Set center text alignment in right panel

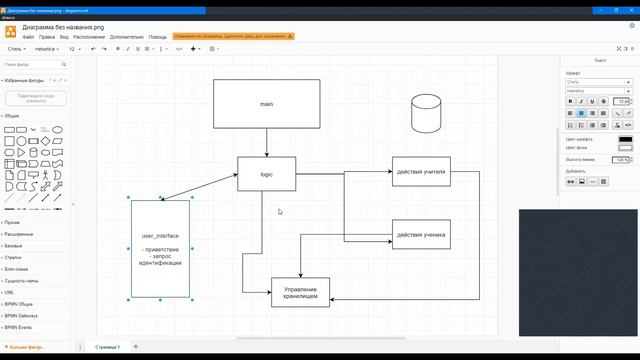tap(581, 113)
